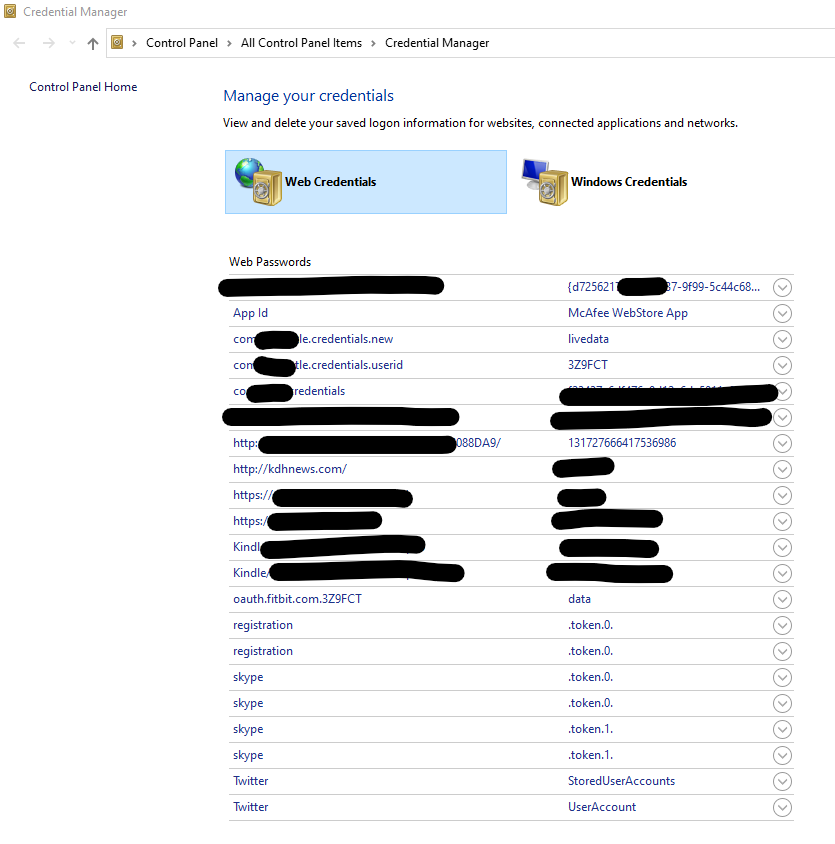
Task: Click McAfee WebStore App value
Action: pos(628,313)
